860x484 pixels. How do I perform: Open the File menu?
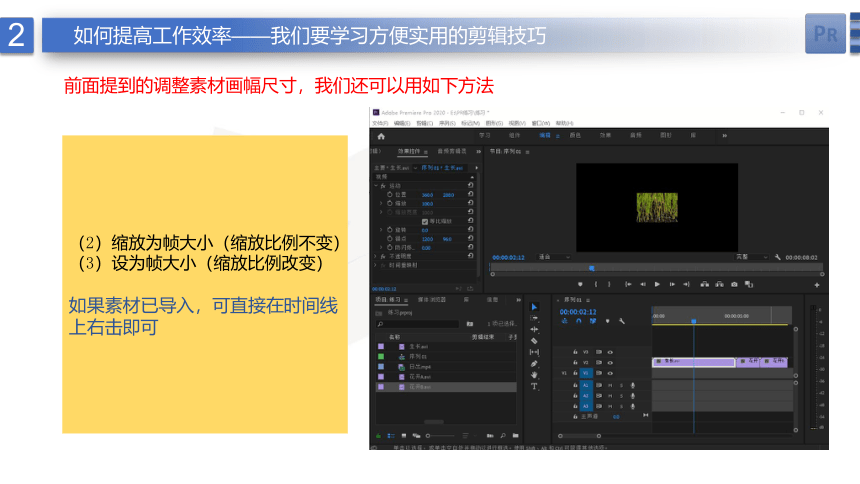pyautogui.click(x=380, y=123)
